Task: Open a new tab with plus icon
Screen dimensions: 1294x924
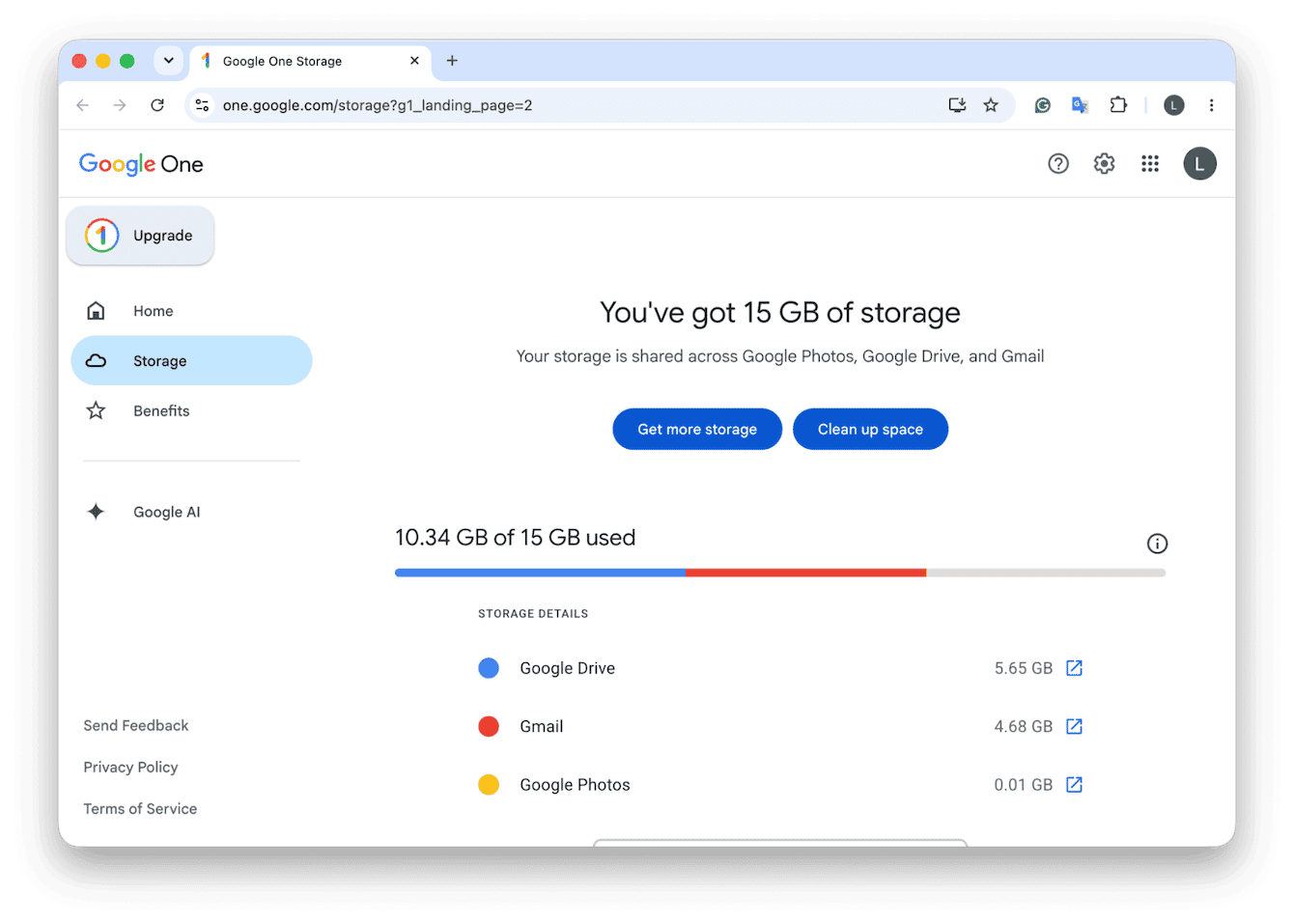Action: tap(452, 61)
